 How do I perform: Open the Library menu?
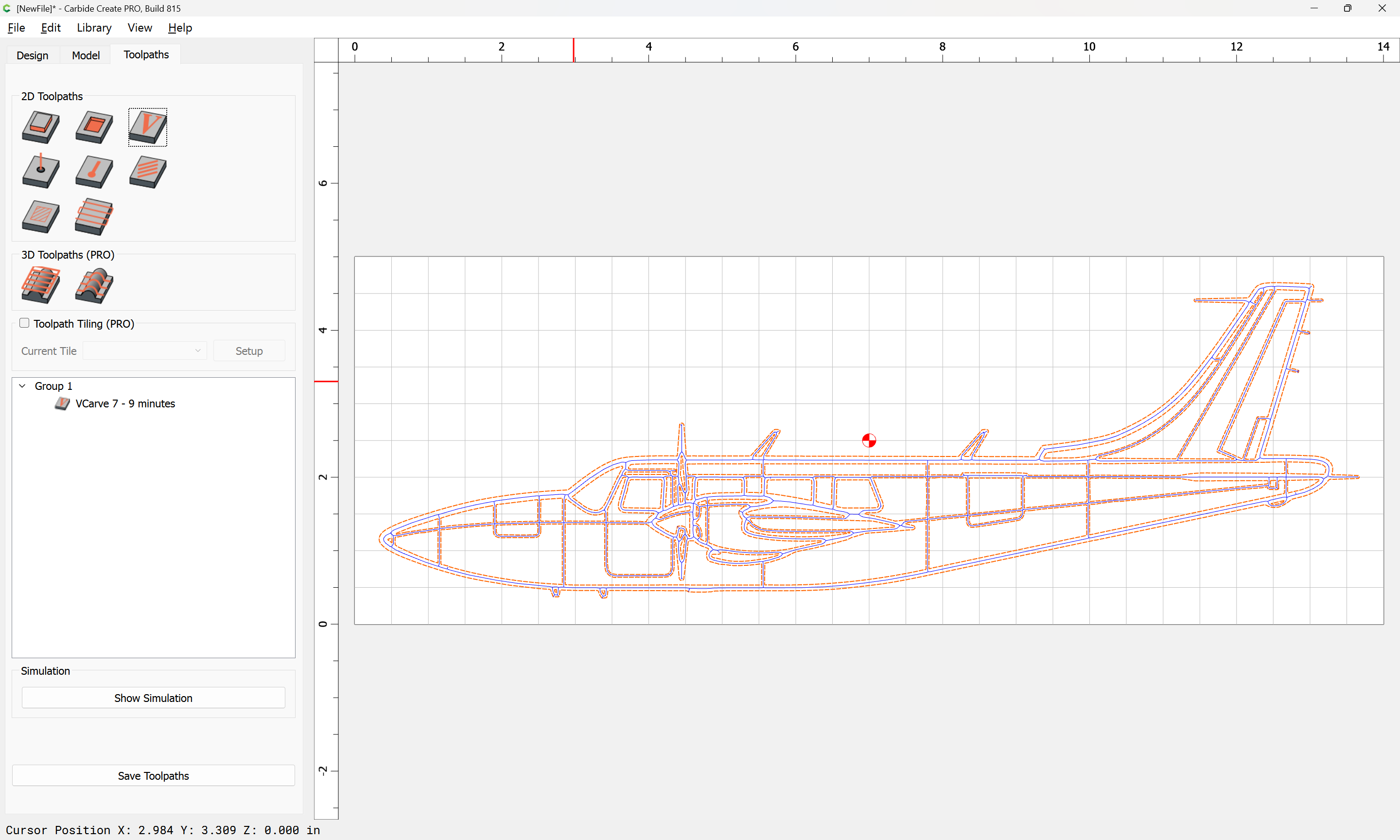click(94, 28)
